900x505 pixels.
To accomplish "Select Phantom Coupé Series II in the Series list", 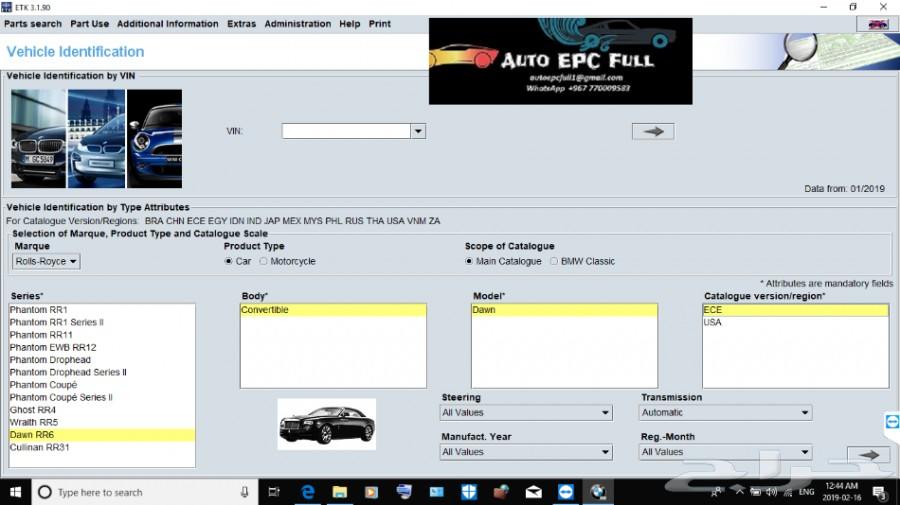I will coord(102,397).
